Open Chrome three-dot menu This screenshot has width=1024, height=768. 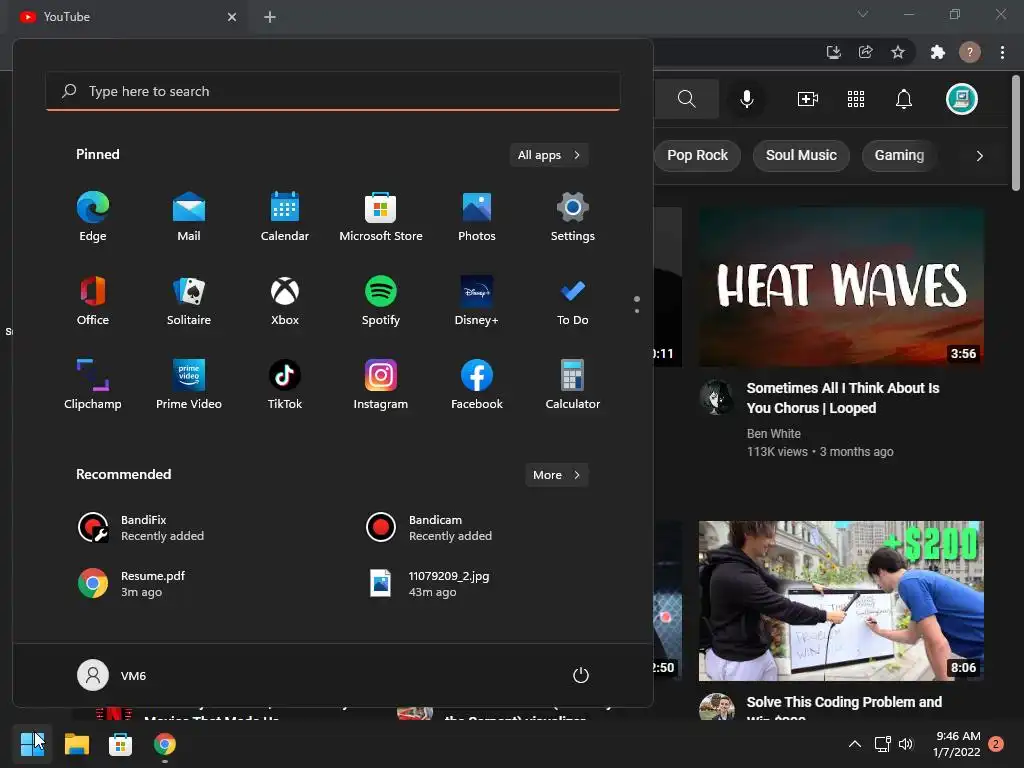tap(1002, 52)
